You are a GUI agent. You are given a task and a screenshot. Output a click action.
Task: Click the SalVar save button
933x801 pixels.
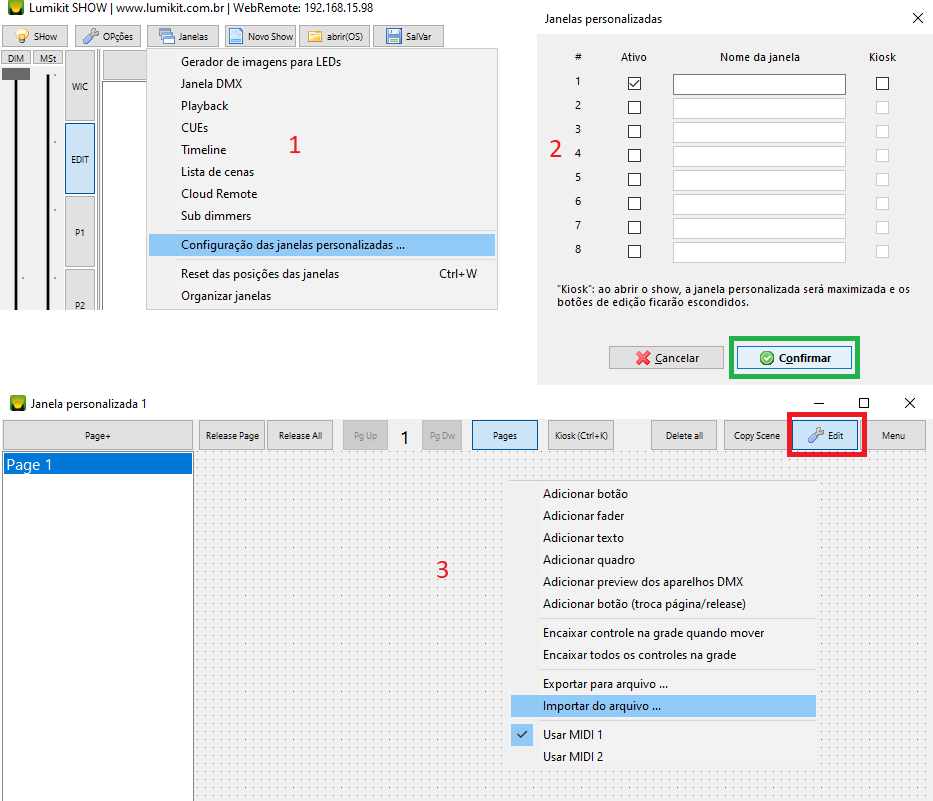coord(408,36)
